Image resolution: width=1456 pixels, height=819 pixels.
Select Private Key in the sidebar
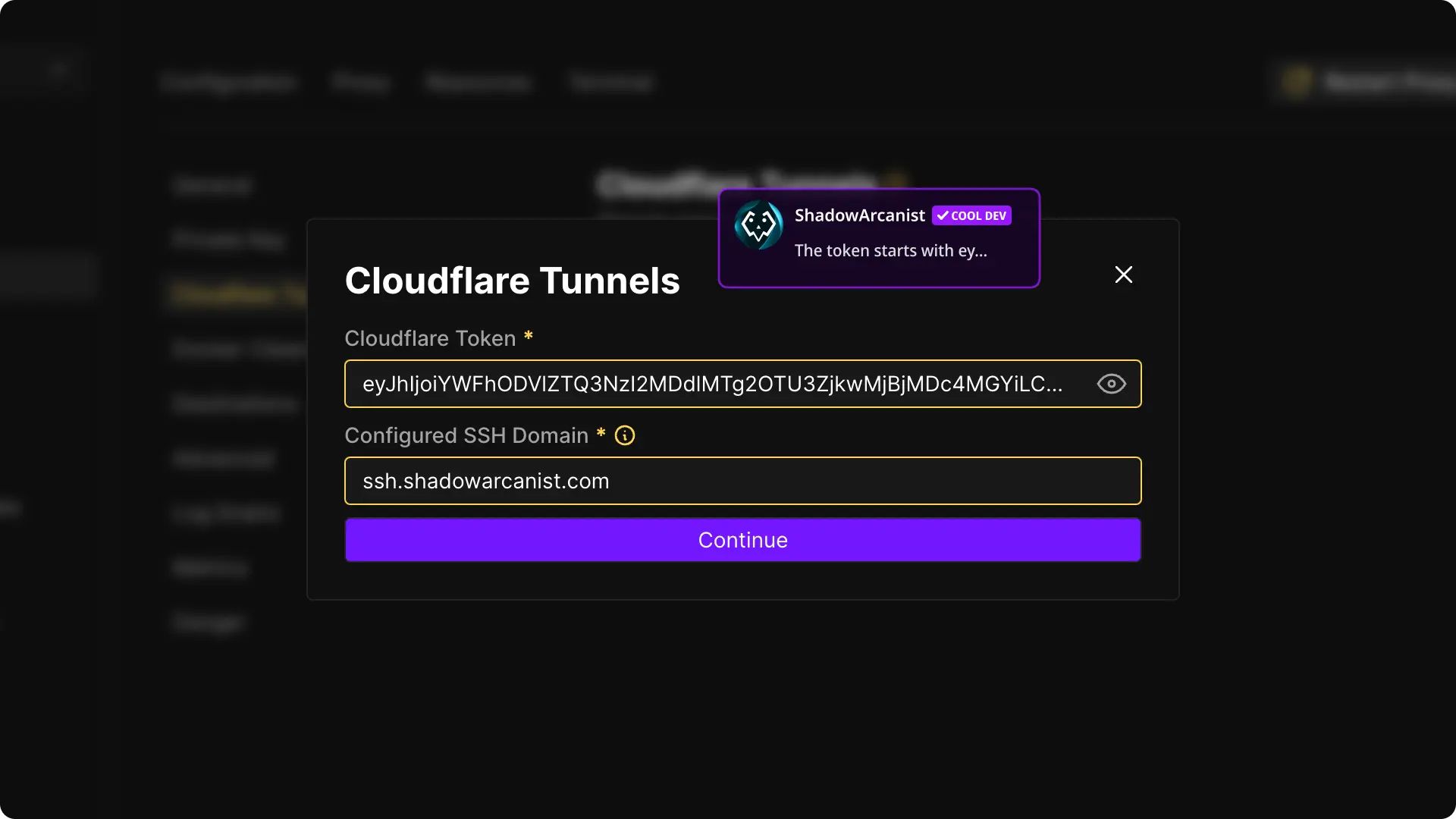pyautogui.click(x=228, y=240)
